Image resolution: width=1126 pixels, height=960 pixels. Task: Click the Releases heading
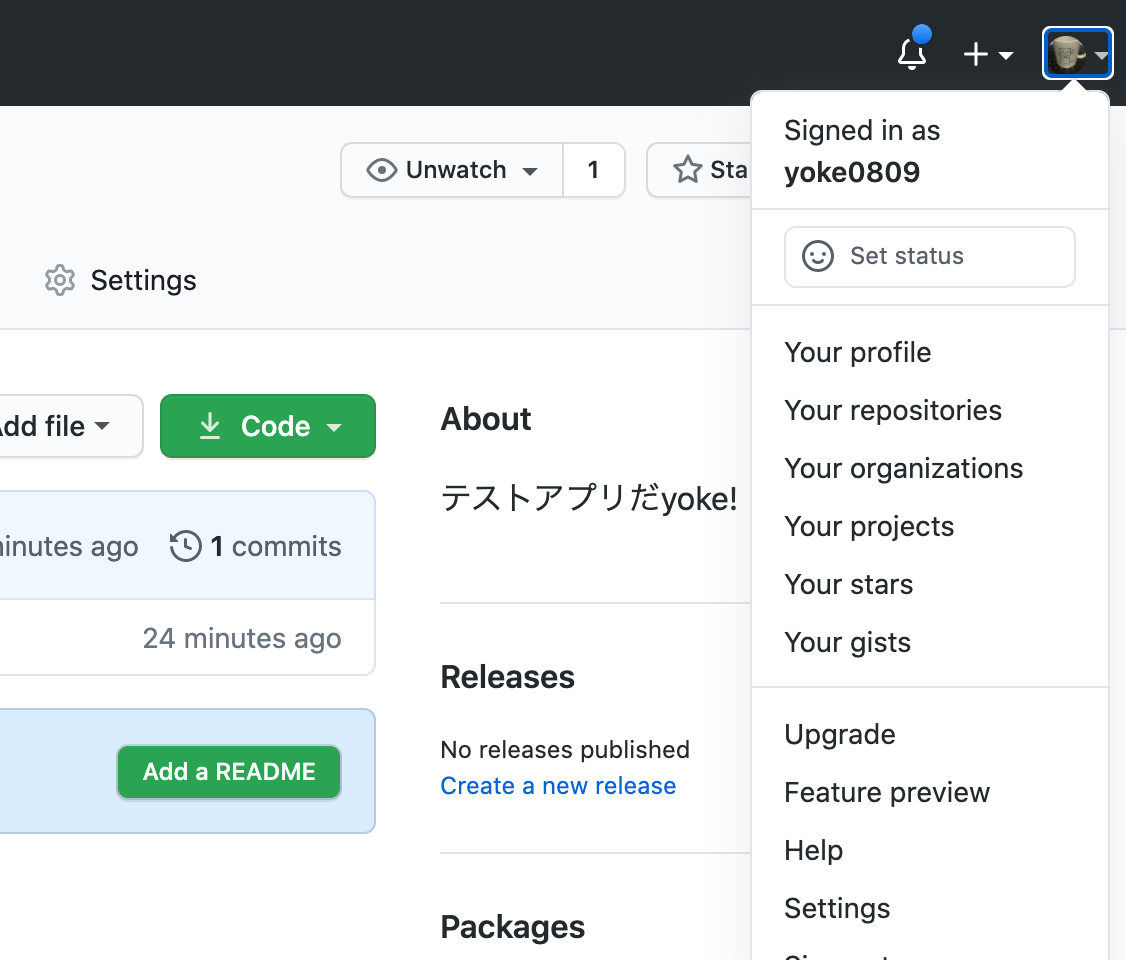(x=507, y=677)
